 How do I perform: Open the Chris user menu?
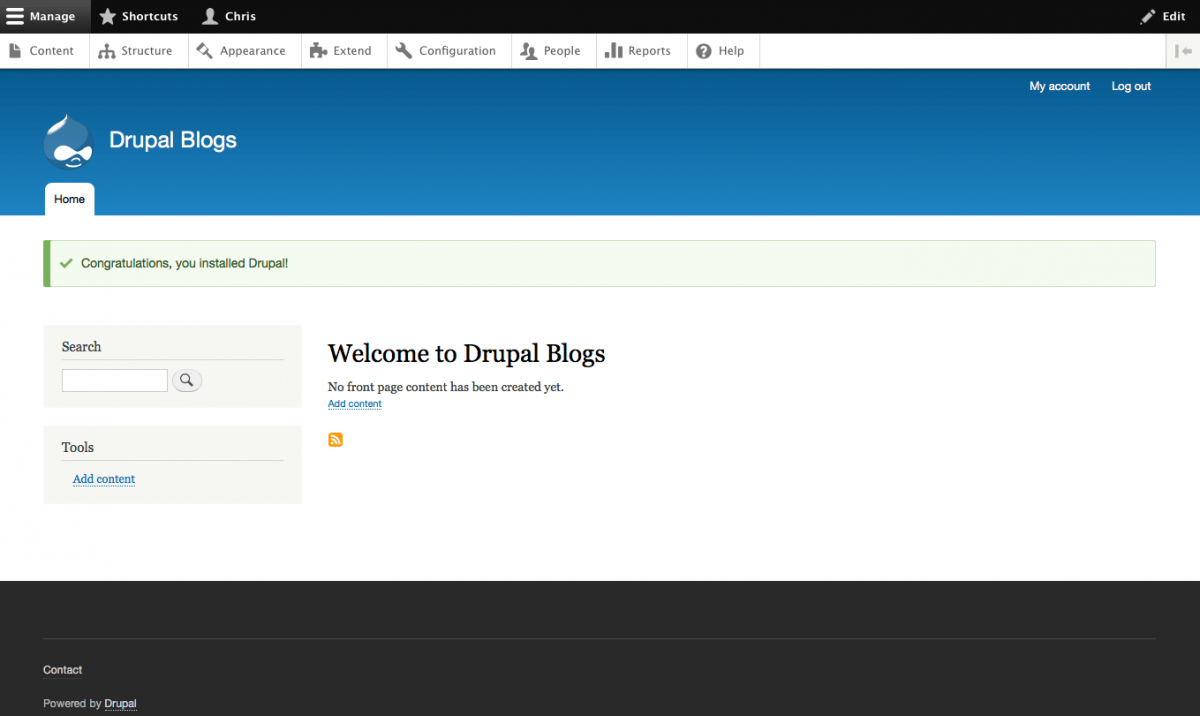tap(229, 16)
